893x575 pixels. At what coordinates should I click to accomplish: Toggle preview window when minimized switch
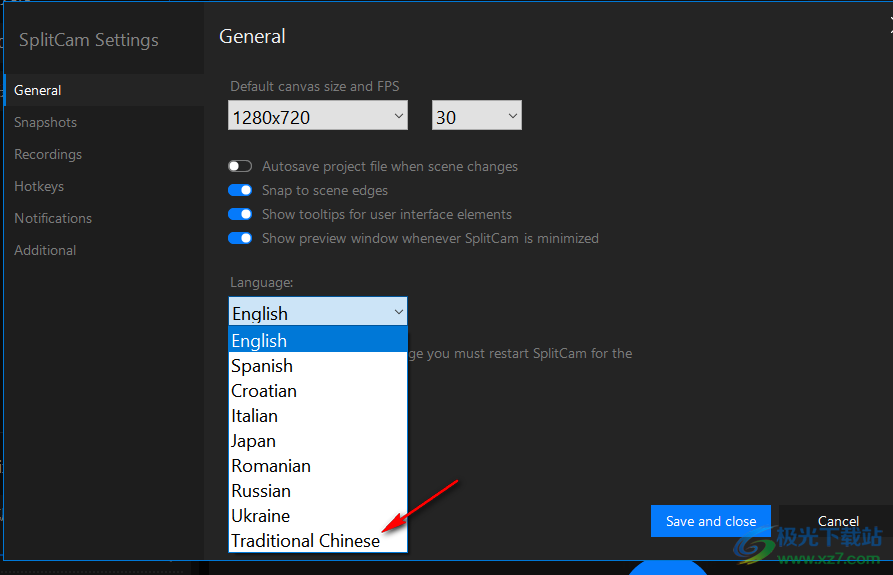click(240, 238)
